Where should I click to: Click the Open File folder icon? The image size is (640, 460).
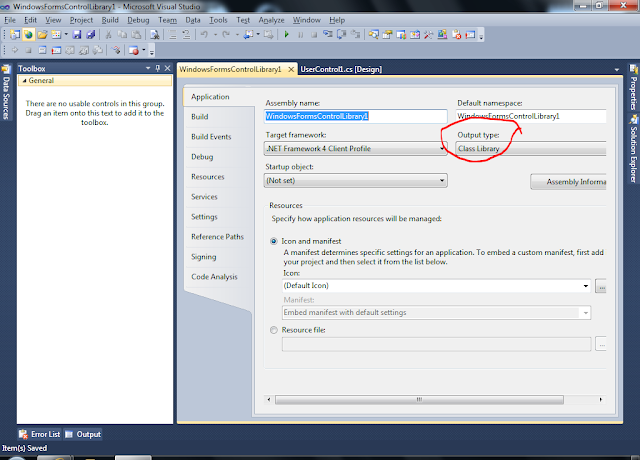tap(42, 35)
